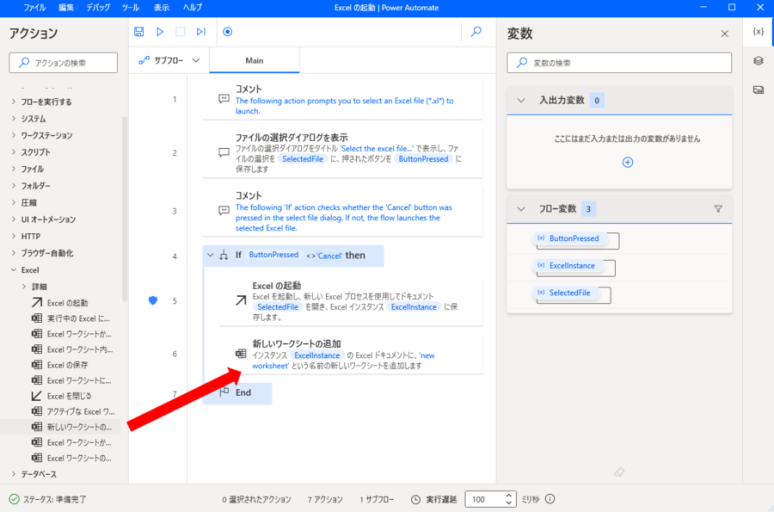The width and height of the screenshot is (774, 512).
Task: Click the ステータス: 準備完了 status text
Action: [54, 499]
